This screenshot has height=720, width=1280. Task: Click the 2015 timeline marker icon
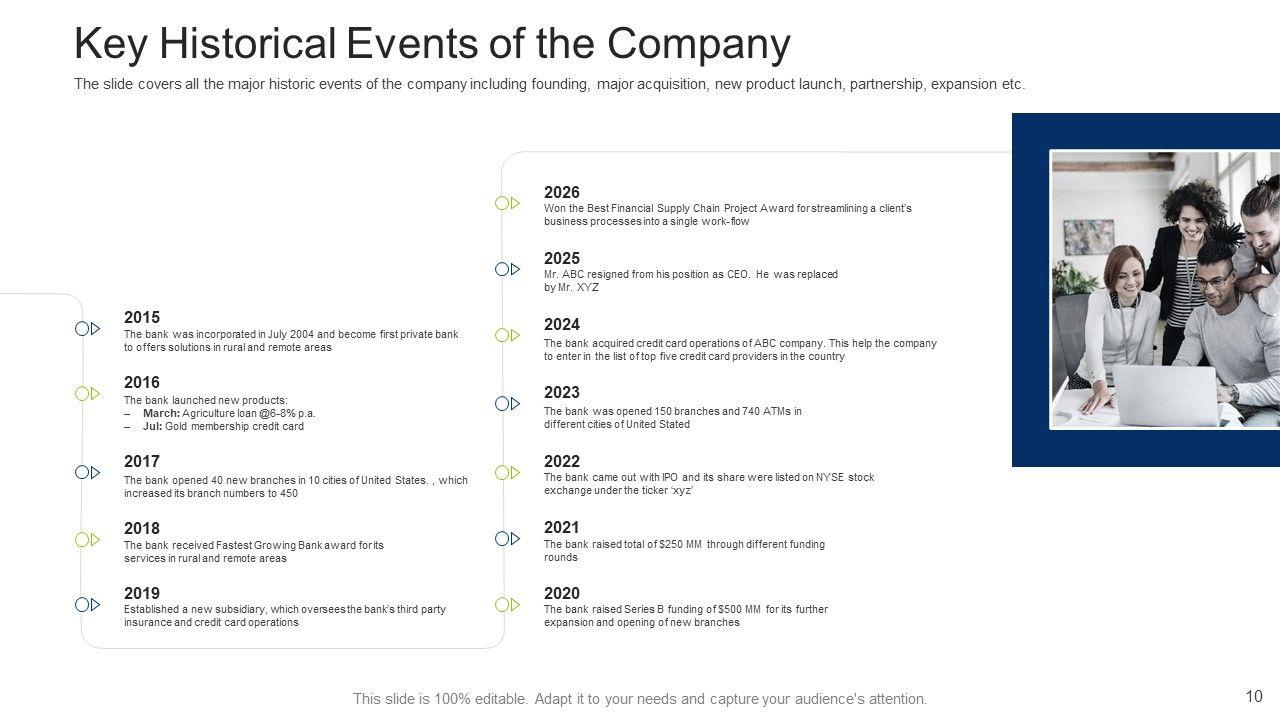coord(88,328)
